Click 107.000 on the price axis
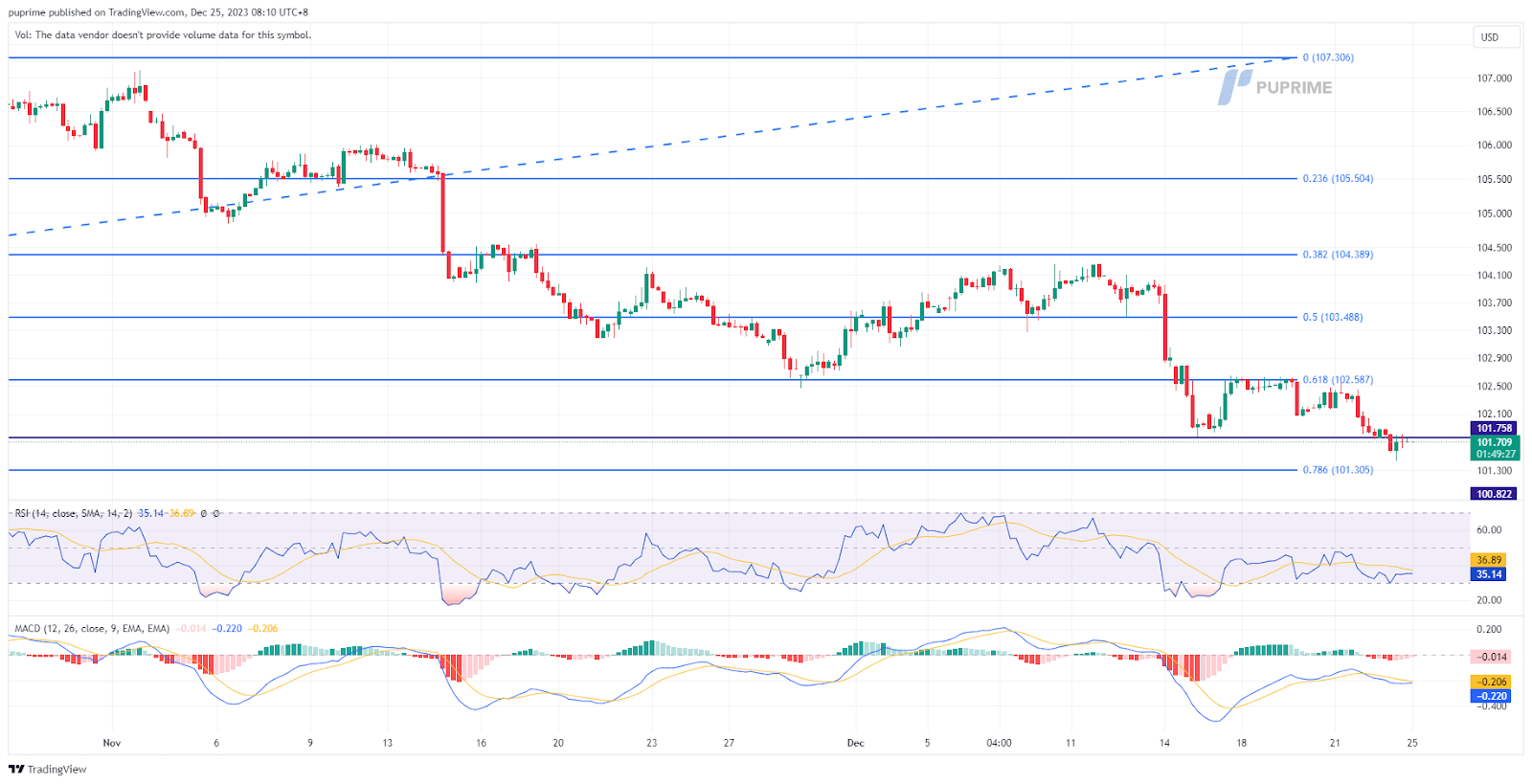The height and width of the screenshot is (784, 1532). coord(1494,78)
